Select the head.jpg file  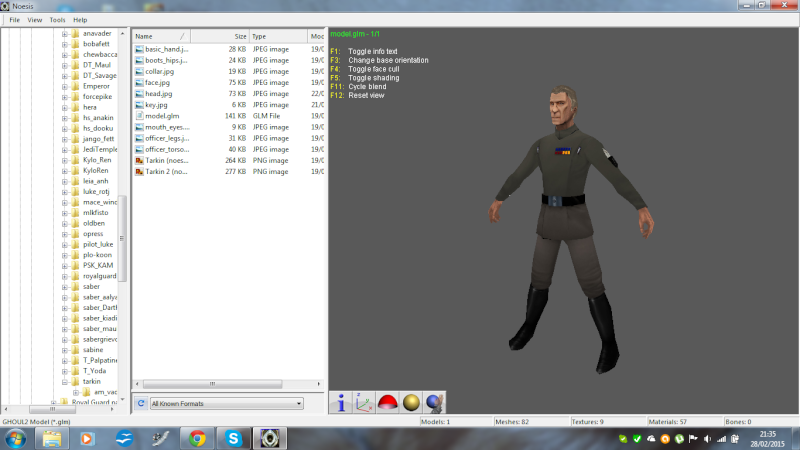(159, 94)
